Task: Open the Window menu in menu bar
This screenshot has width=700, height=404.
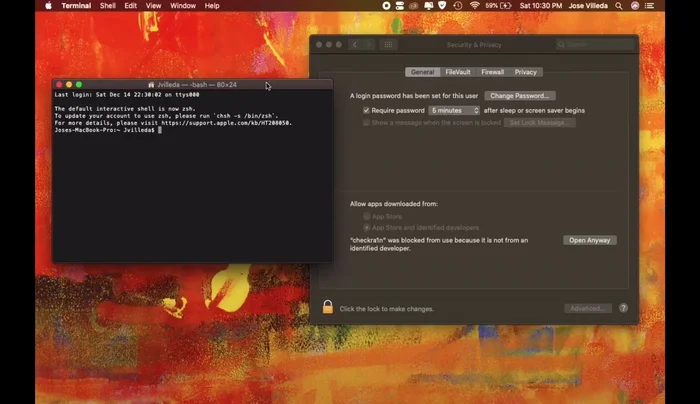Action: click(x=183, y=6)
